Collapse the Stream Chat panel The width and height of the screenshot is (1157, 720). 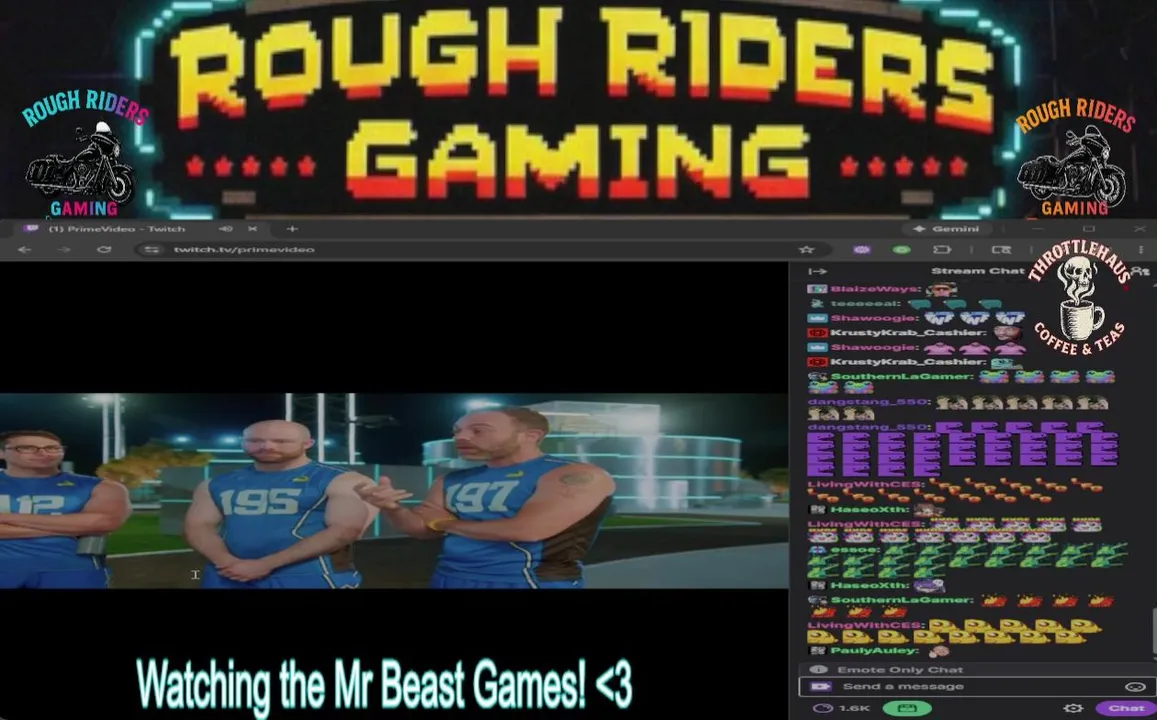coord(818,271)
